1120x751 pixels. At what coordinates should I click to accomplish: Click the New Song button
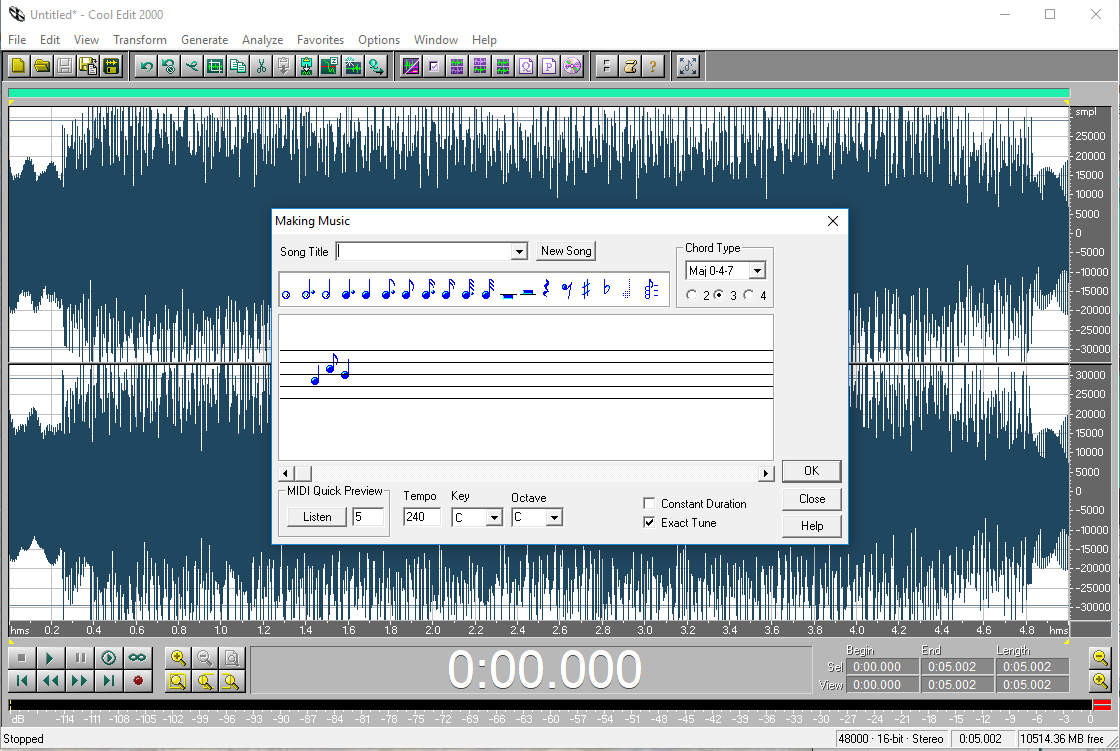(566, 251)
